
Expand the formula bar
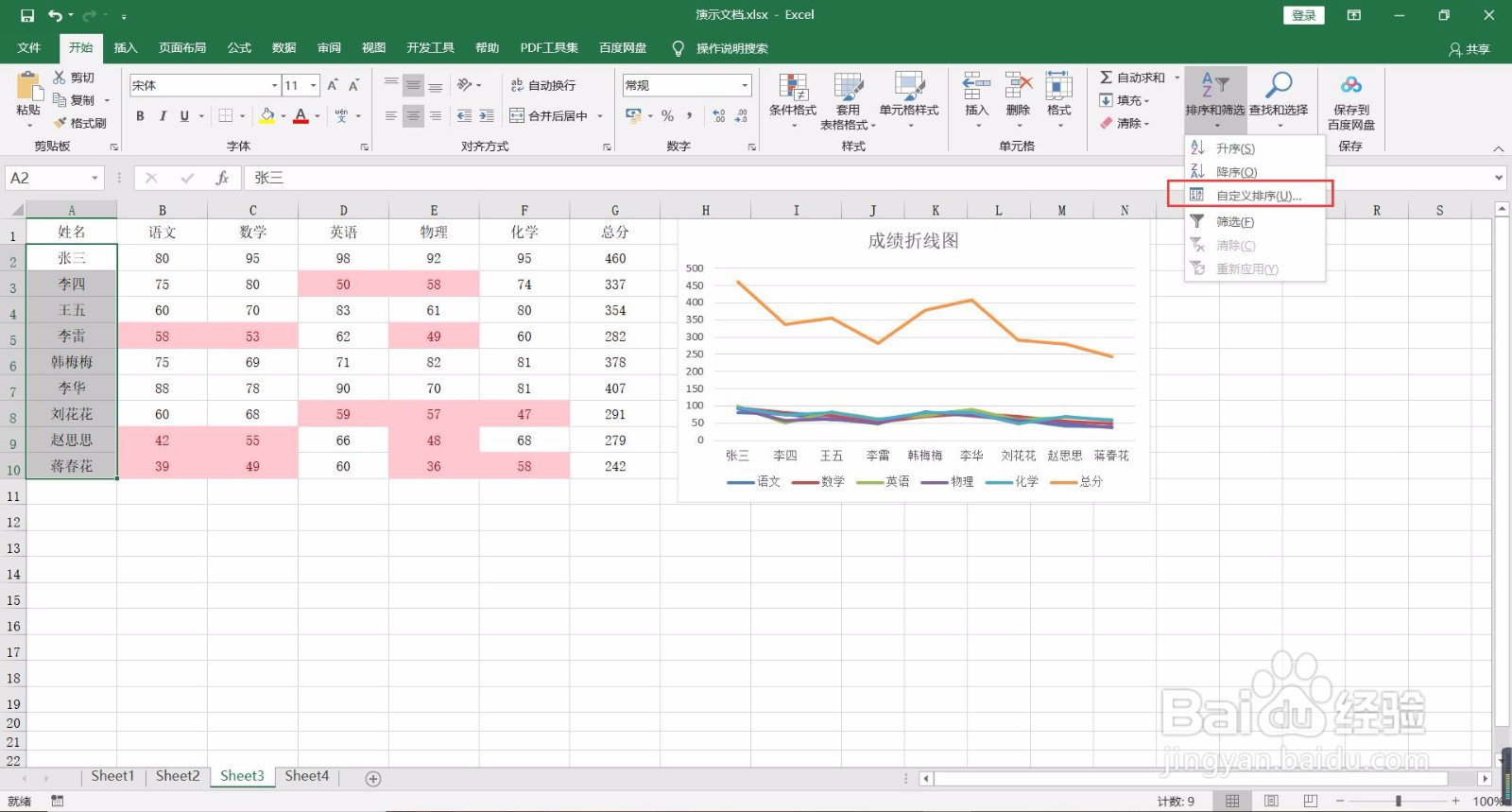[x=1499, y=178]
